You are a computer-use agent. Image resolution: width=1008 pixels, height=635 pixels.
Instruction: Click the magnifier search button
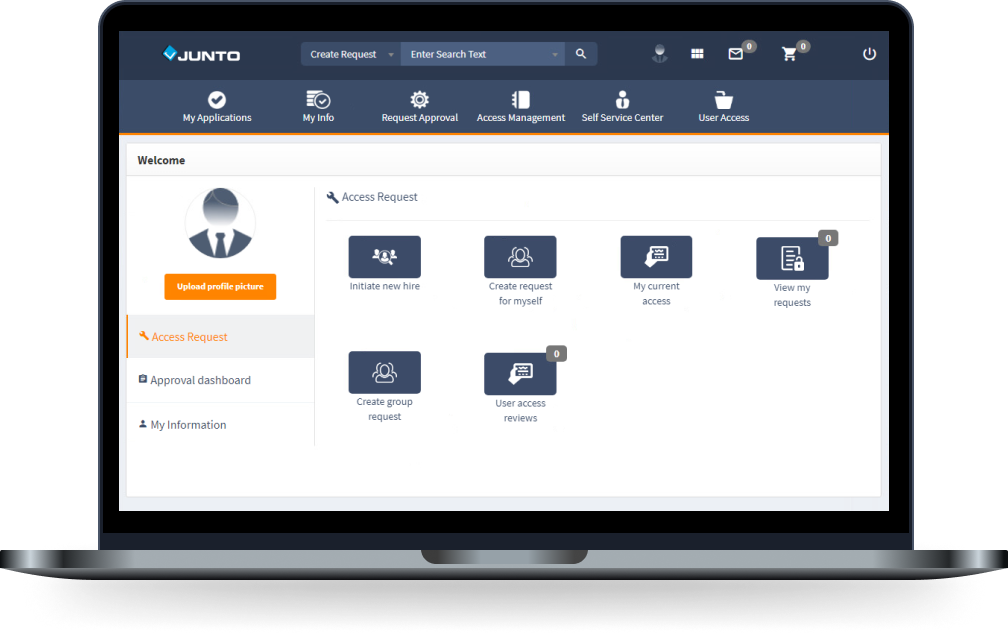click(x=581, y=54)
